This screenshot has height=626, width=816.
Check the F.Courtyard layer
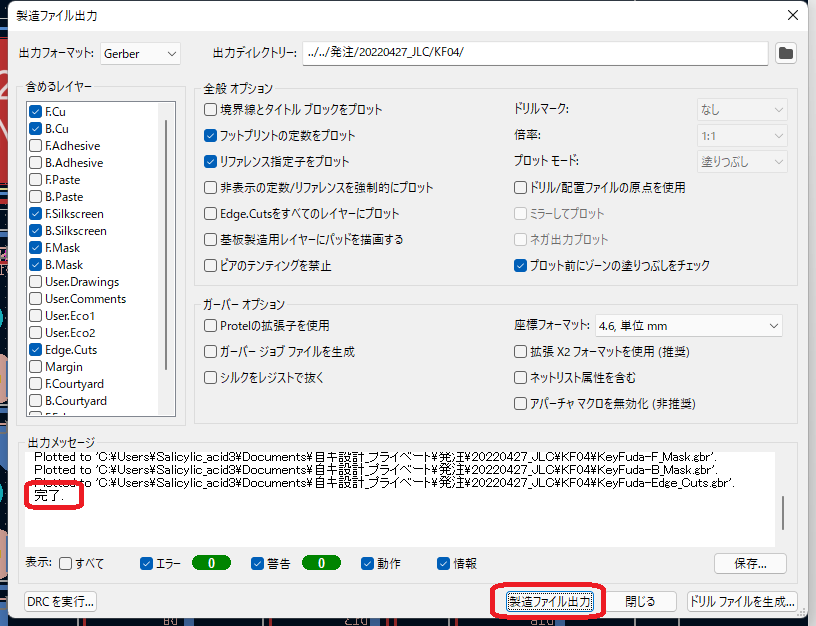35,384
